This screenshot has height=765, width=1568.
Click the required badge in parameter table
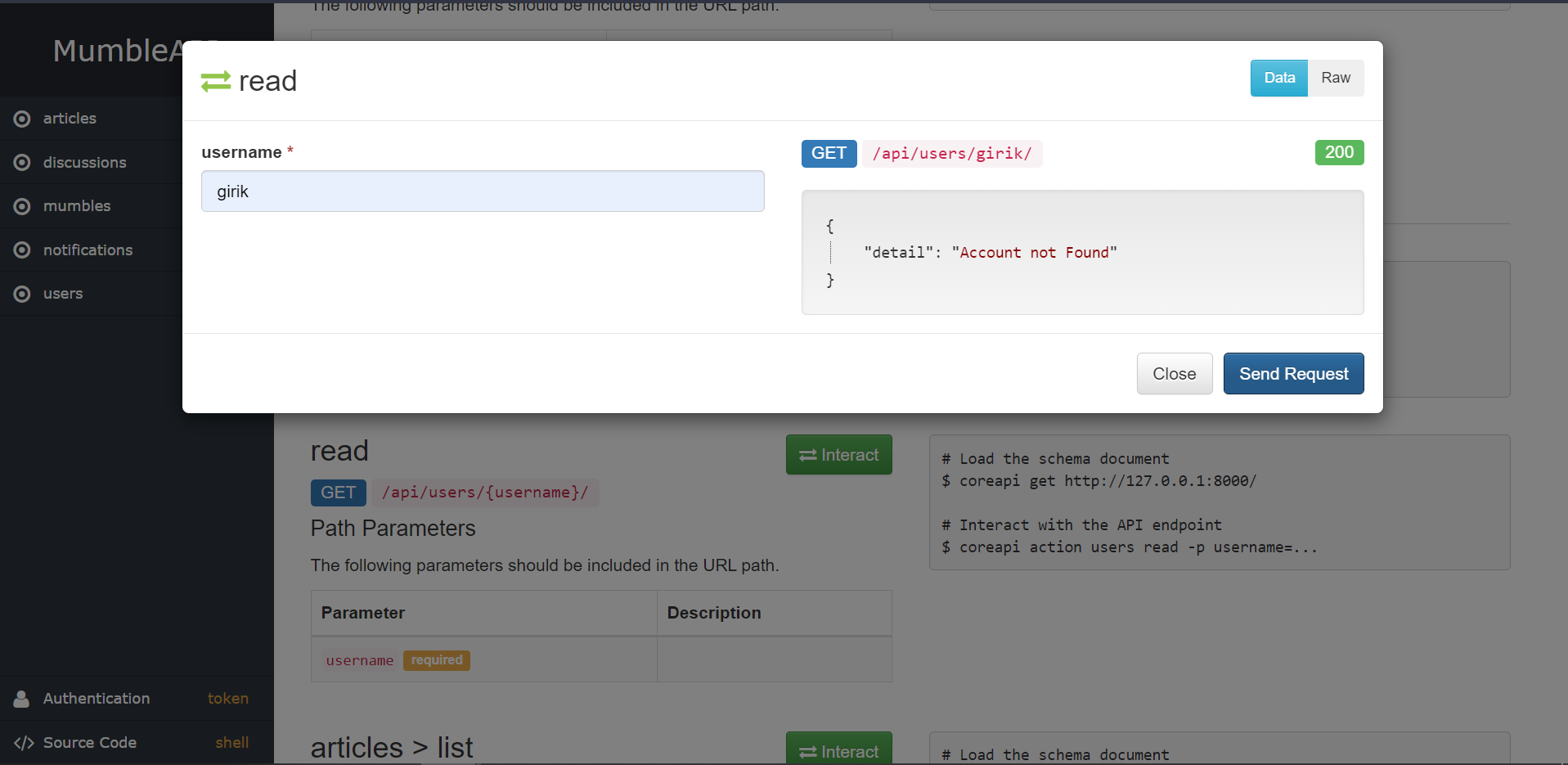click(x=436, y=660)
